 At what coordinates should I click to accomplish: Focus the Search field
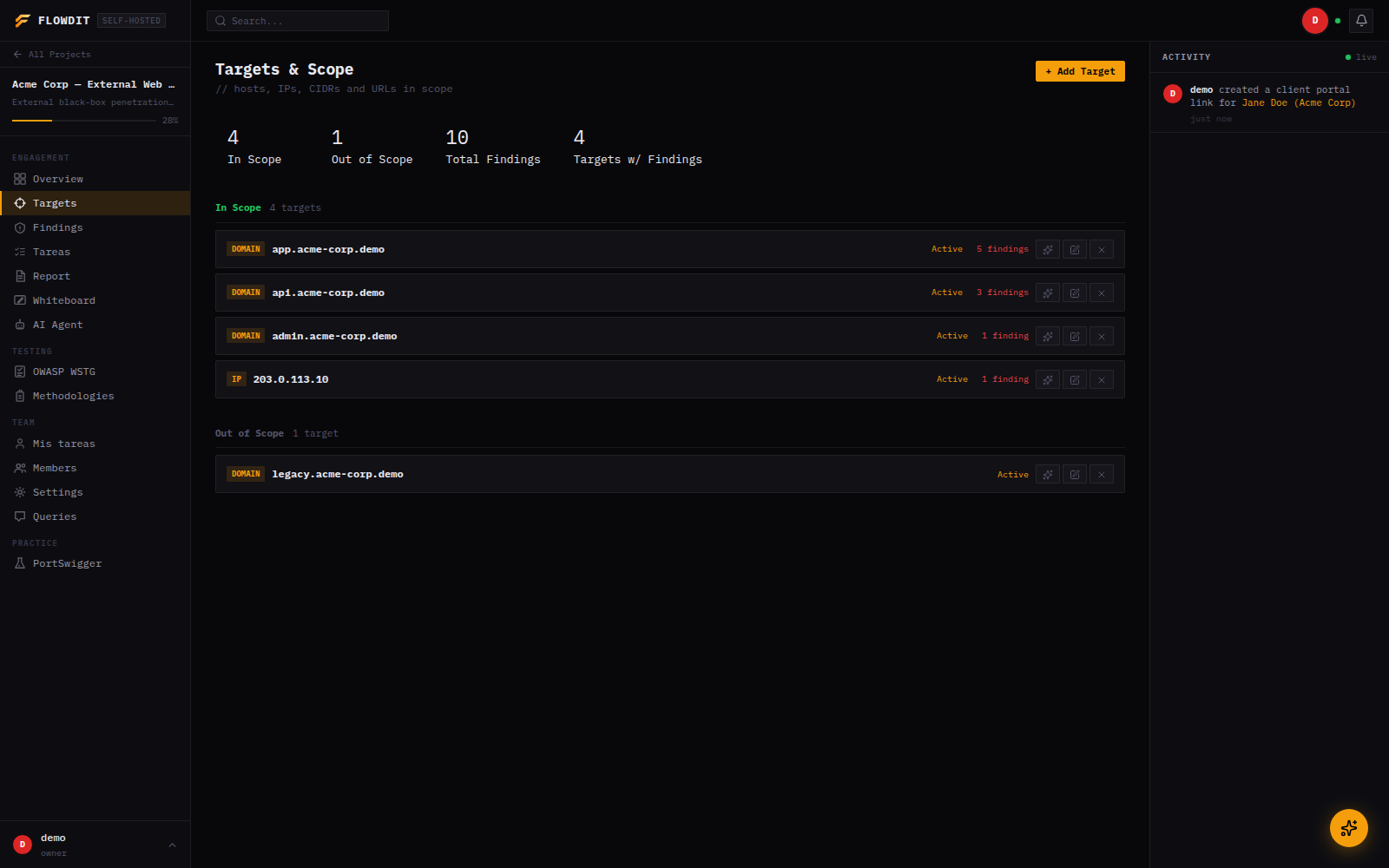[297, 21]
